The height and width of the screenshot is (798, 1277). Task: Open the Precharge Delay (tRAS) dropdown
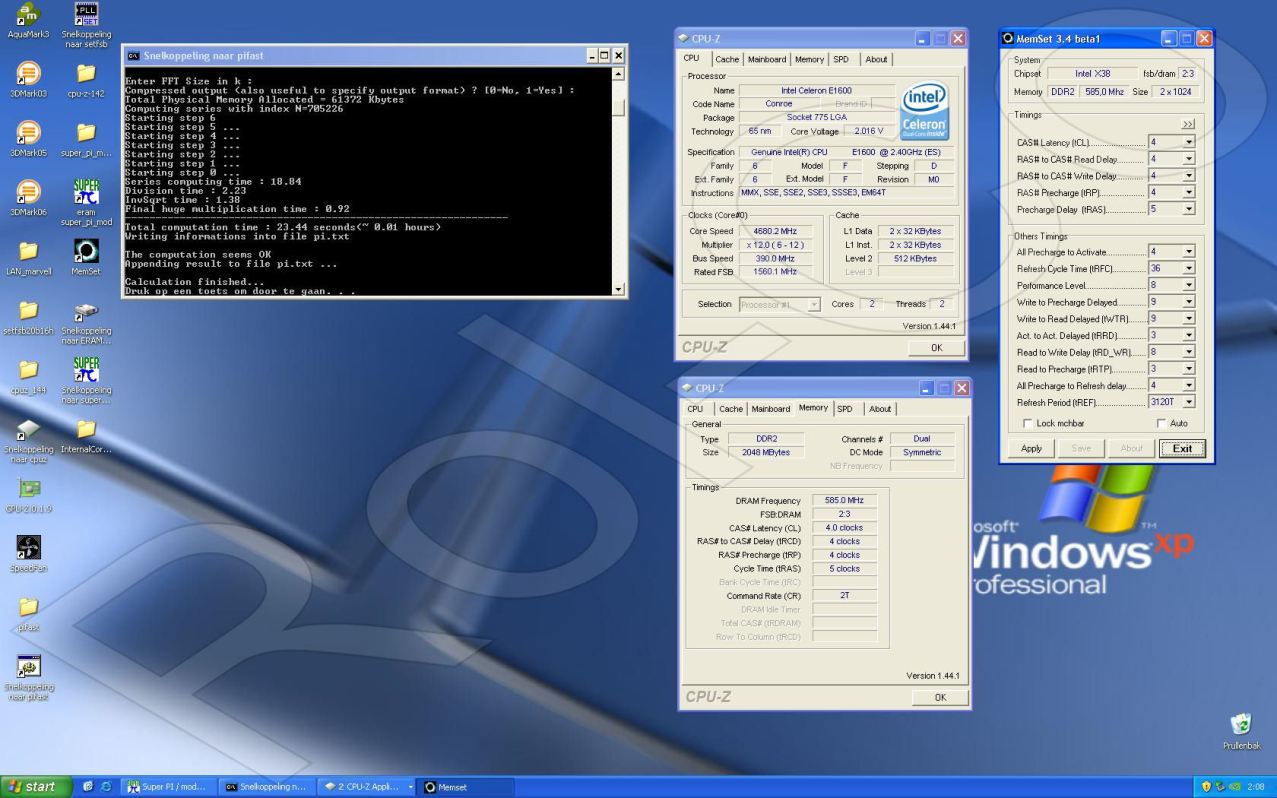[1188, 210]
